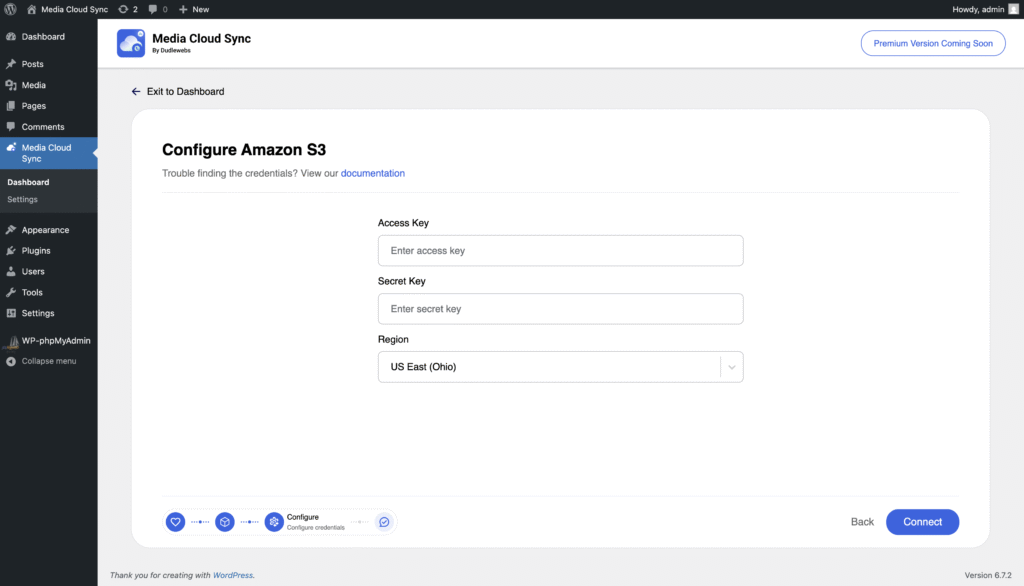Open the documentation link
Screen dimensions: 1024x586
point(373,173)
